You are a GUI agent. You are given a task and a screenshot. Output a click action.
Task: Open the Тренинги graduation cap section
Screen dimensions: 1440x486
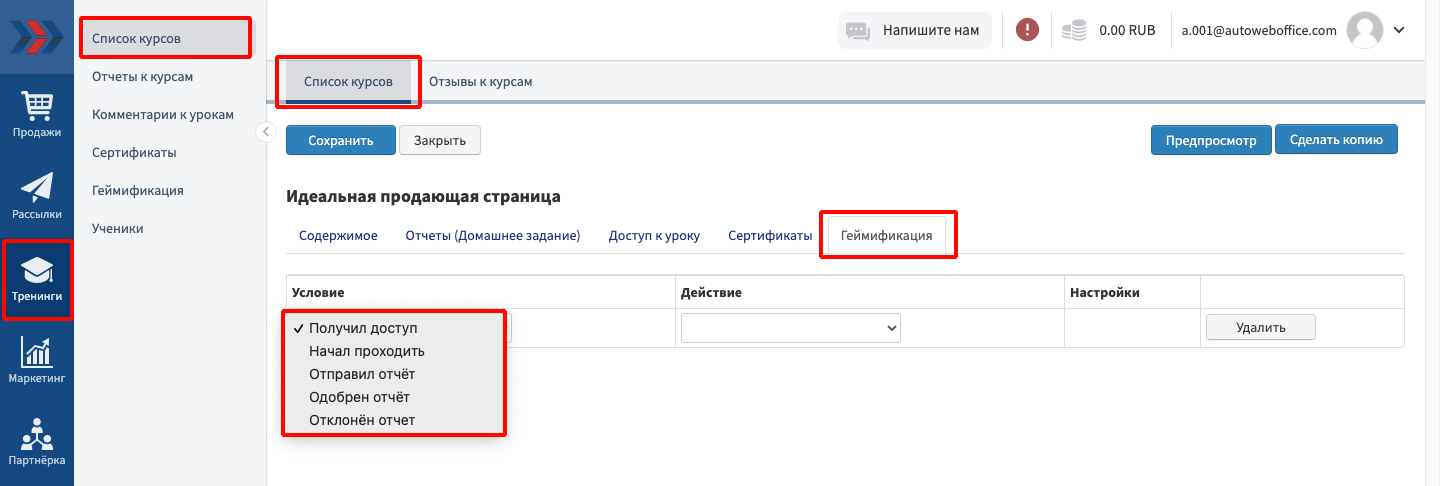click(37, 279)
